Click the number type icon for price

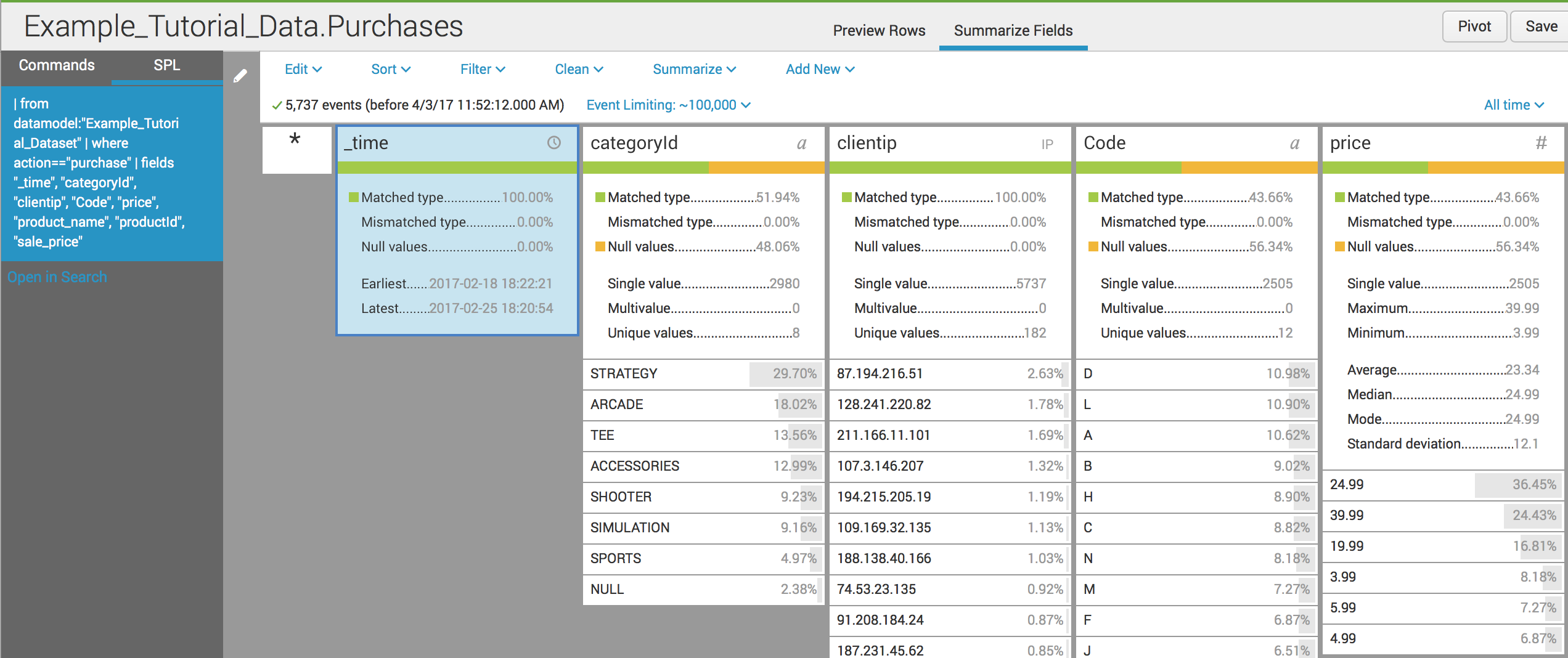pos(1541,143)
